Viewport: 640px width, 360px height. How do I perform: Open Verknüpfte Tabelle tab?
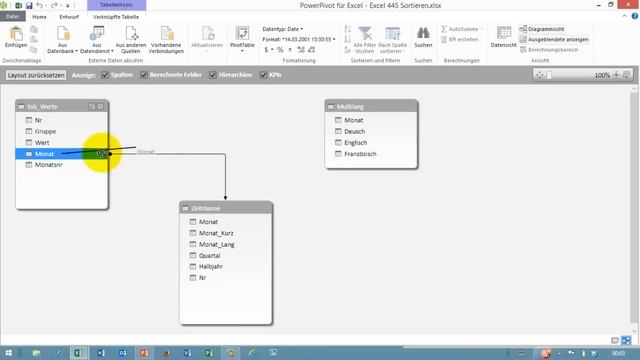[x=116, y=17]
